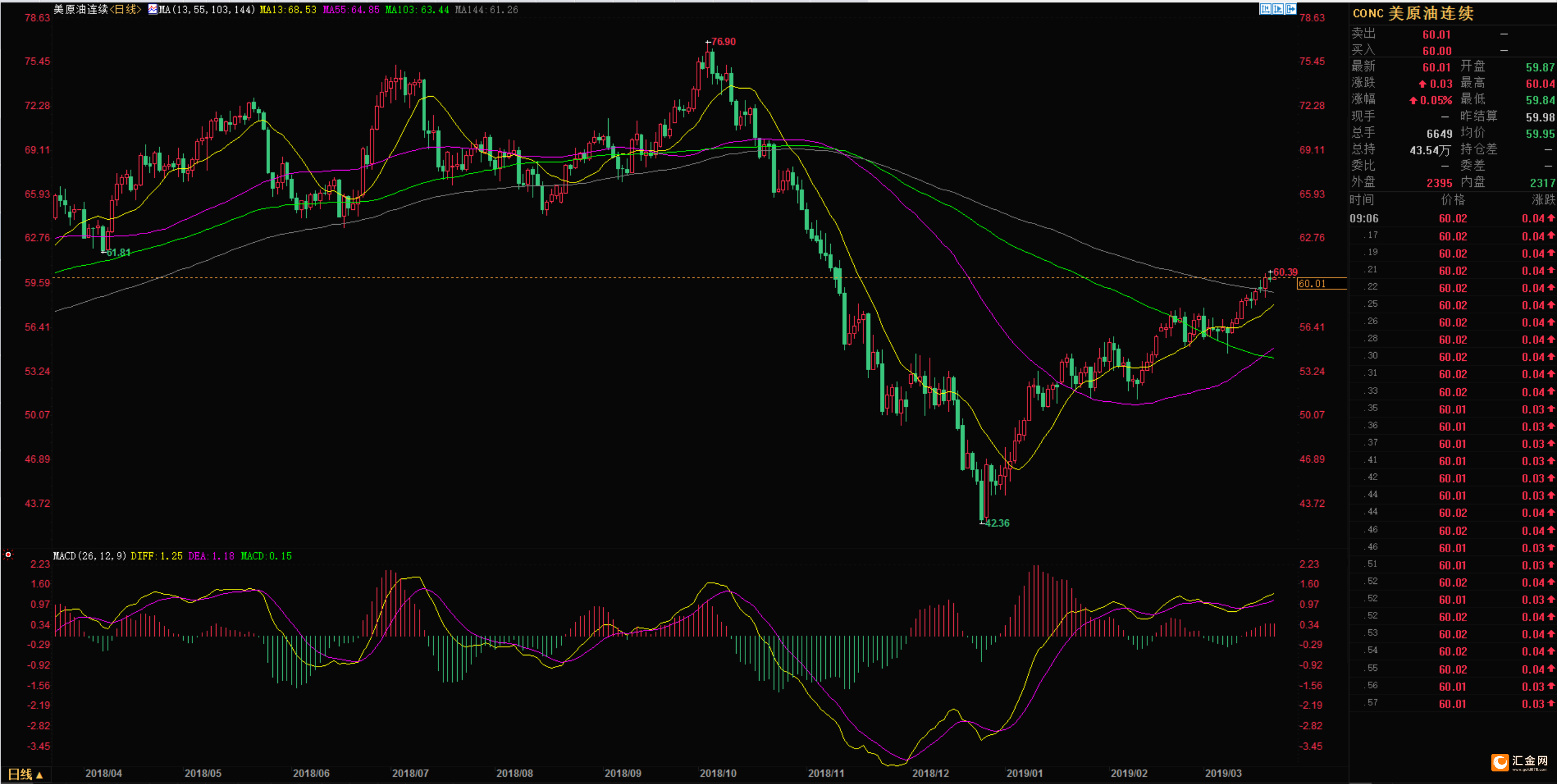Click the 汇金网 logo icon
The image size is (1557, 784).
[1500, 762]
